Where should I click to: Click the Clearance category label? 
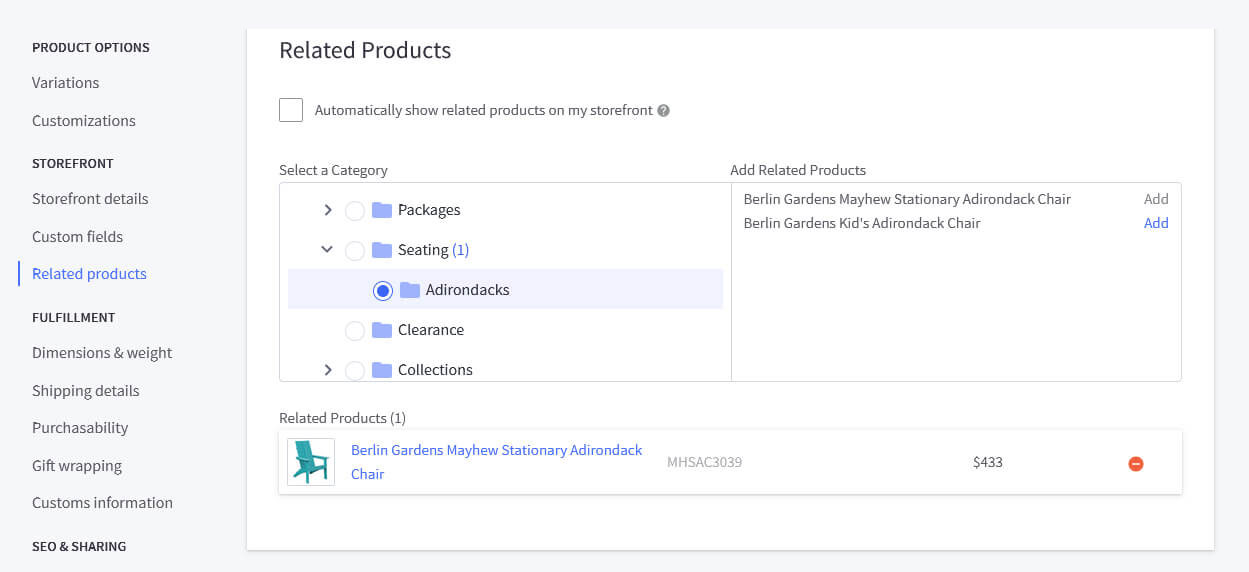(x=431, y=330)
